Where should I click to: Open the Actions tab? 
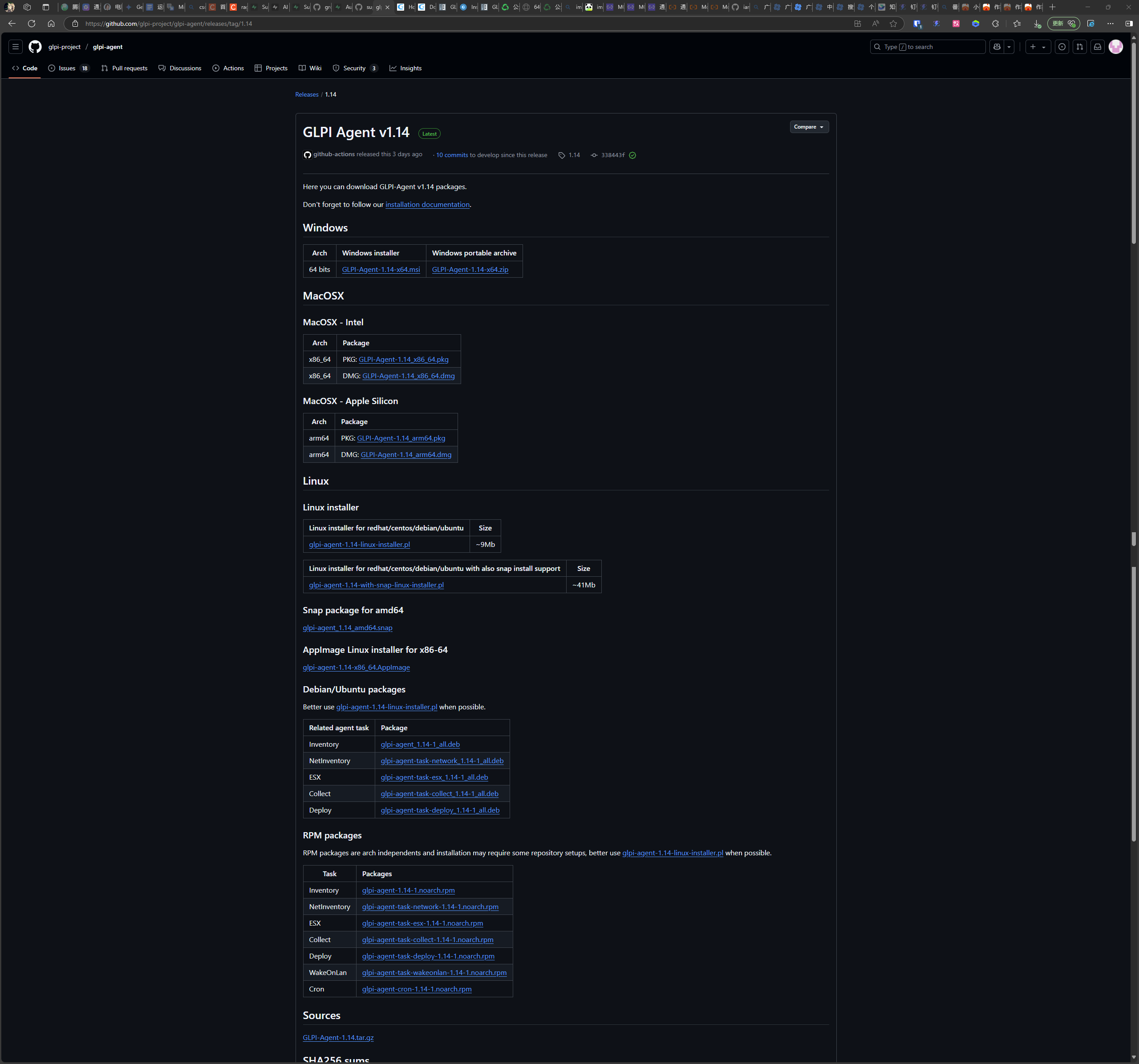point(228,68)
